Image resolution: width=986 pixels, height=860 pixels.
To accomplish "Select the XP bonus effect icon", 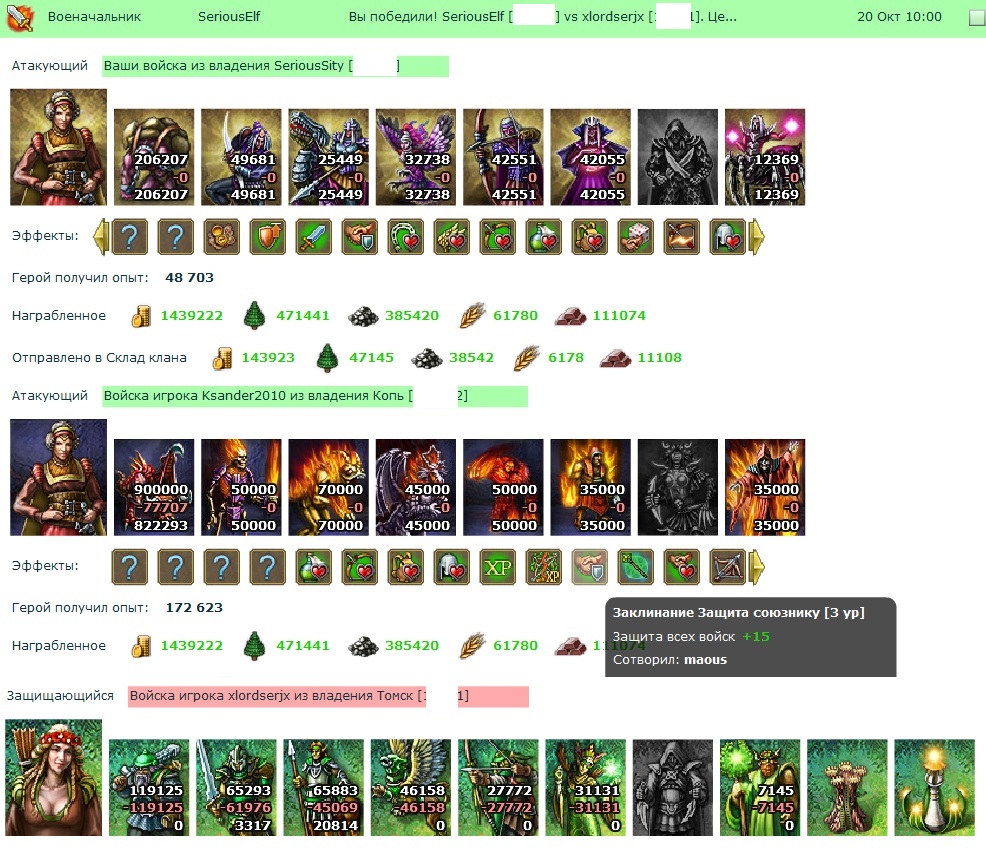I will point(497,567).
